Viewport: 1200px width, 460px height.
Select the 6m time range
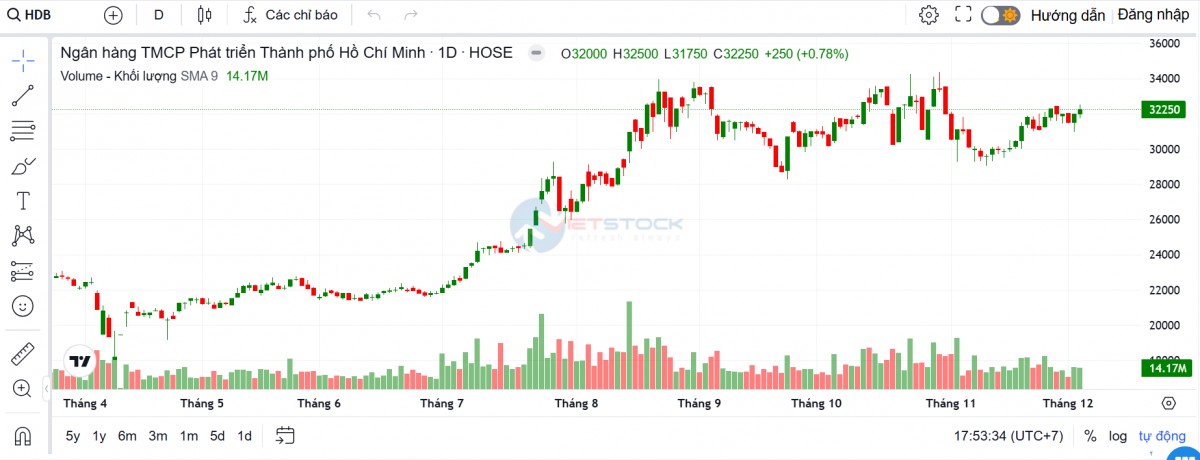point(127,436)
